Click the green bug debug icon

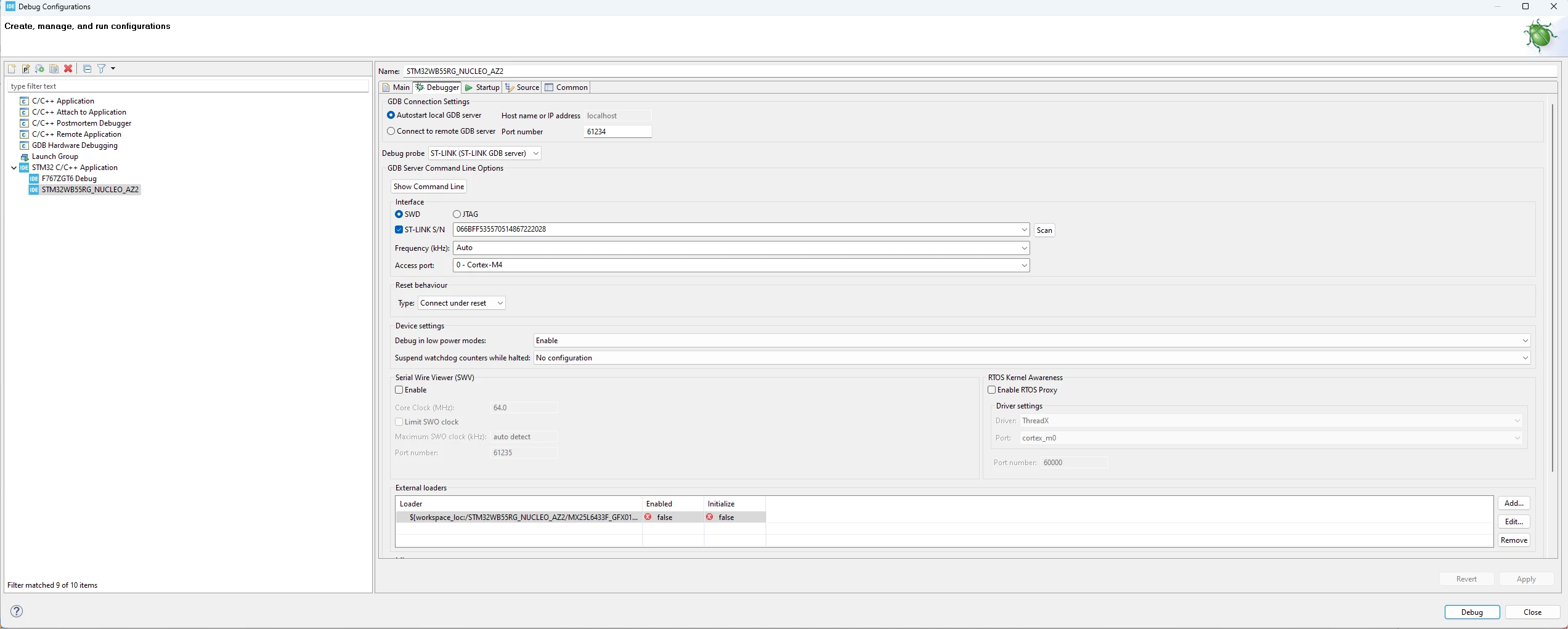[1540, 36]
